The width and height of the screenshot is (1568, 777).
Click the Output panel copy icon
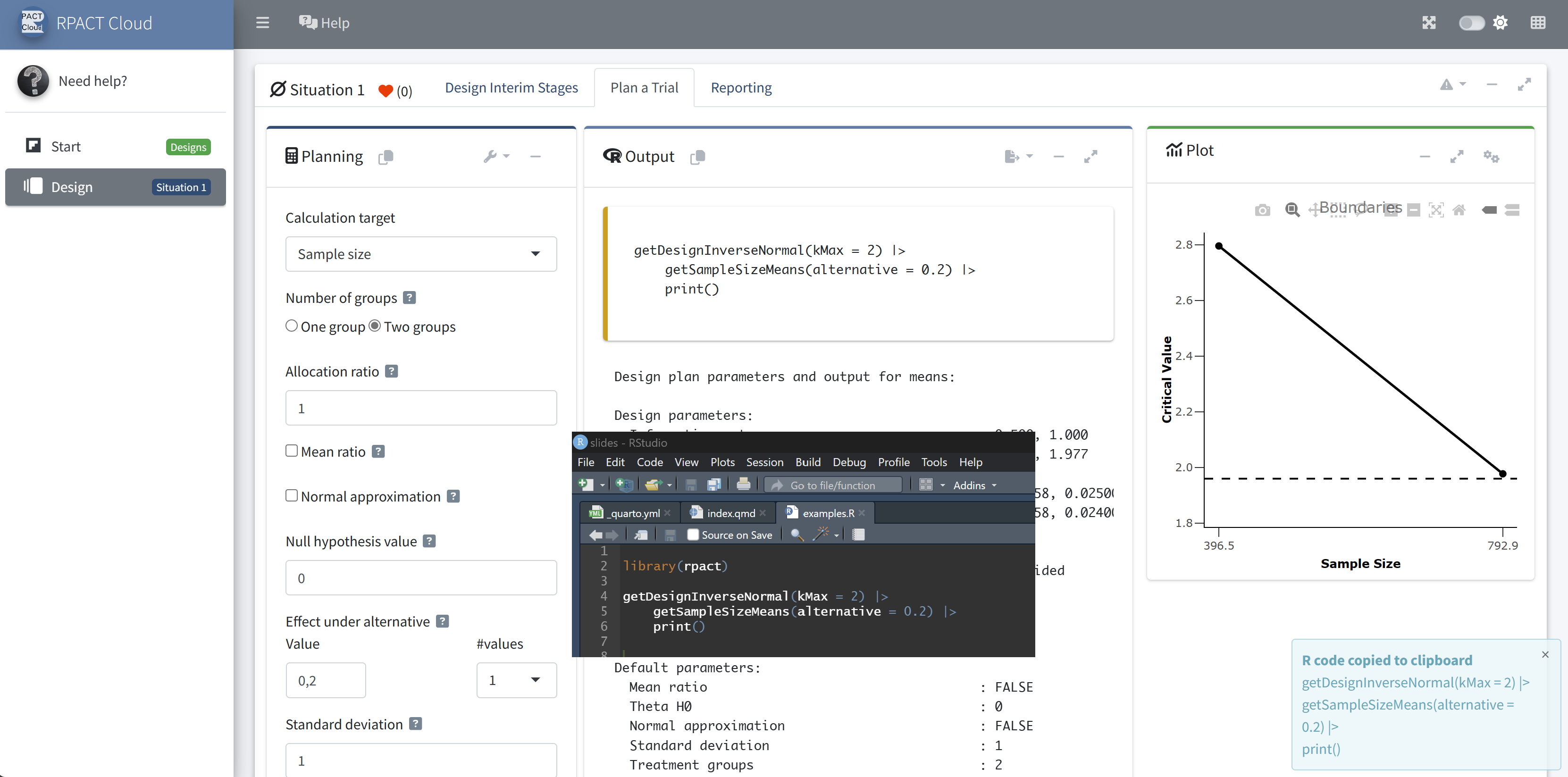tap(697, 157)
